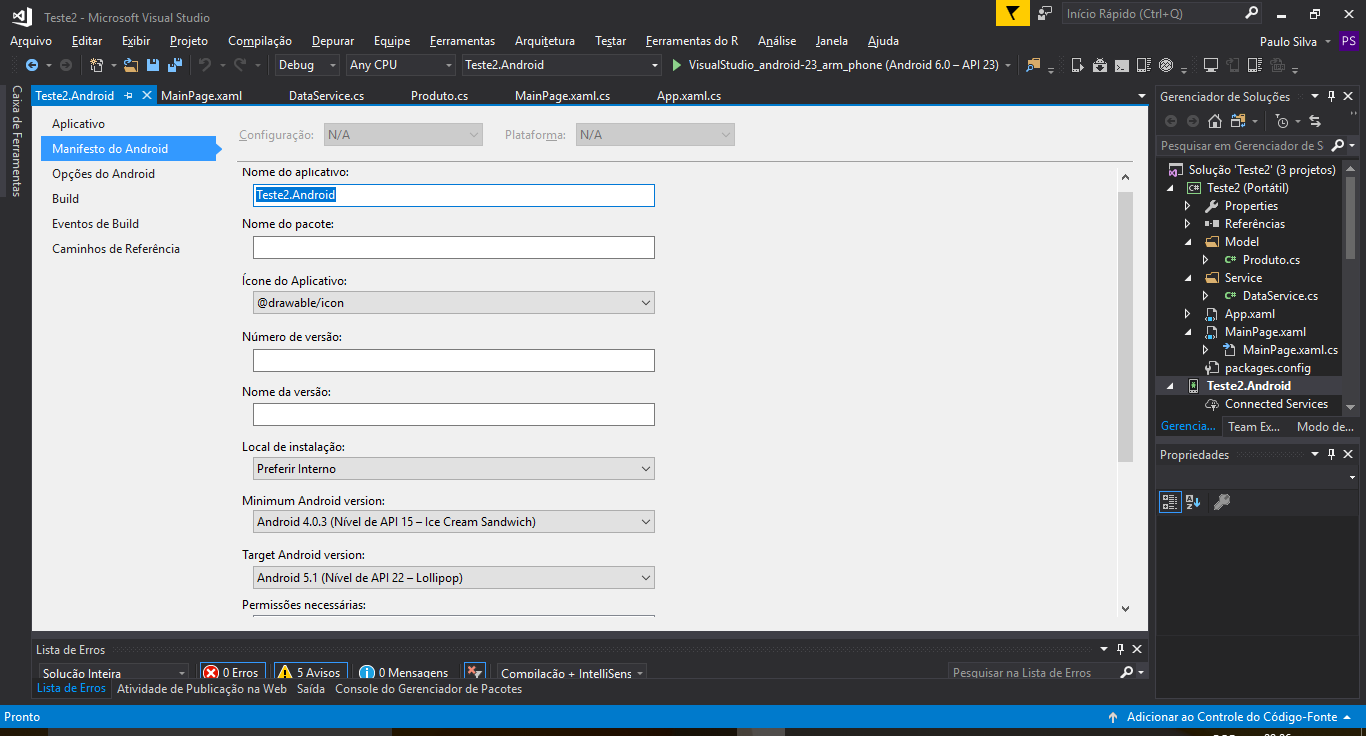Open the Debug configuration dropdown

308,65
